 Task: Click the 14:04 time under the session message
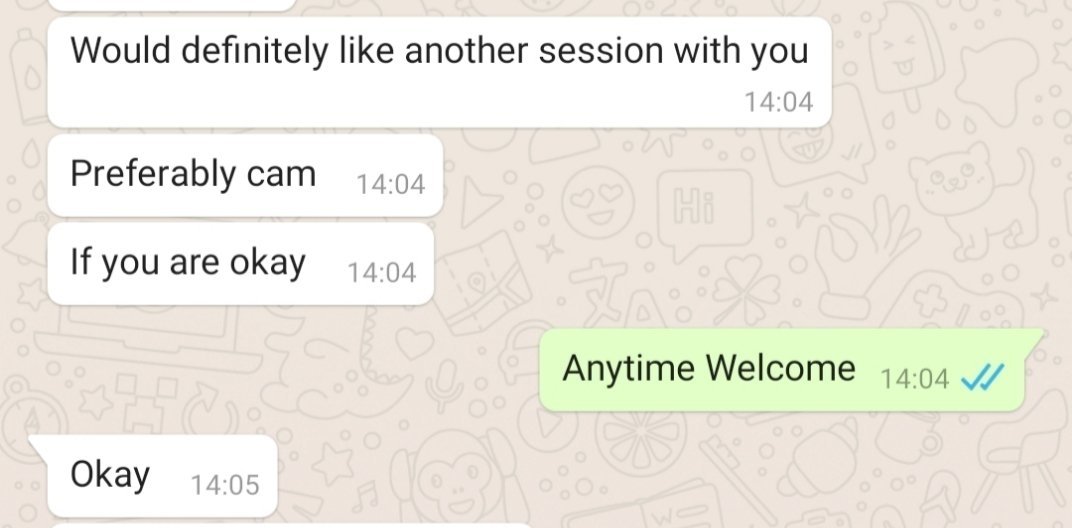(x=778, y=102)
